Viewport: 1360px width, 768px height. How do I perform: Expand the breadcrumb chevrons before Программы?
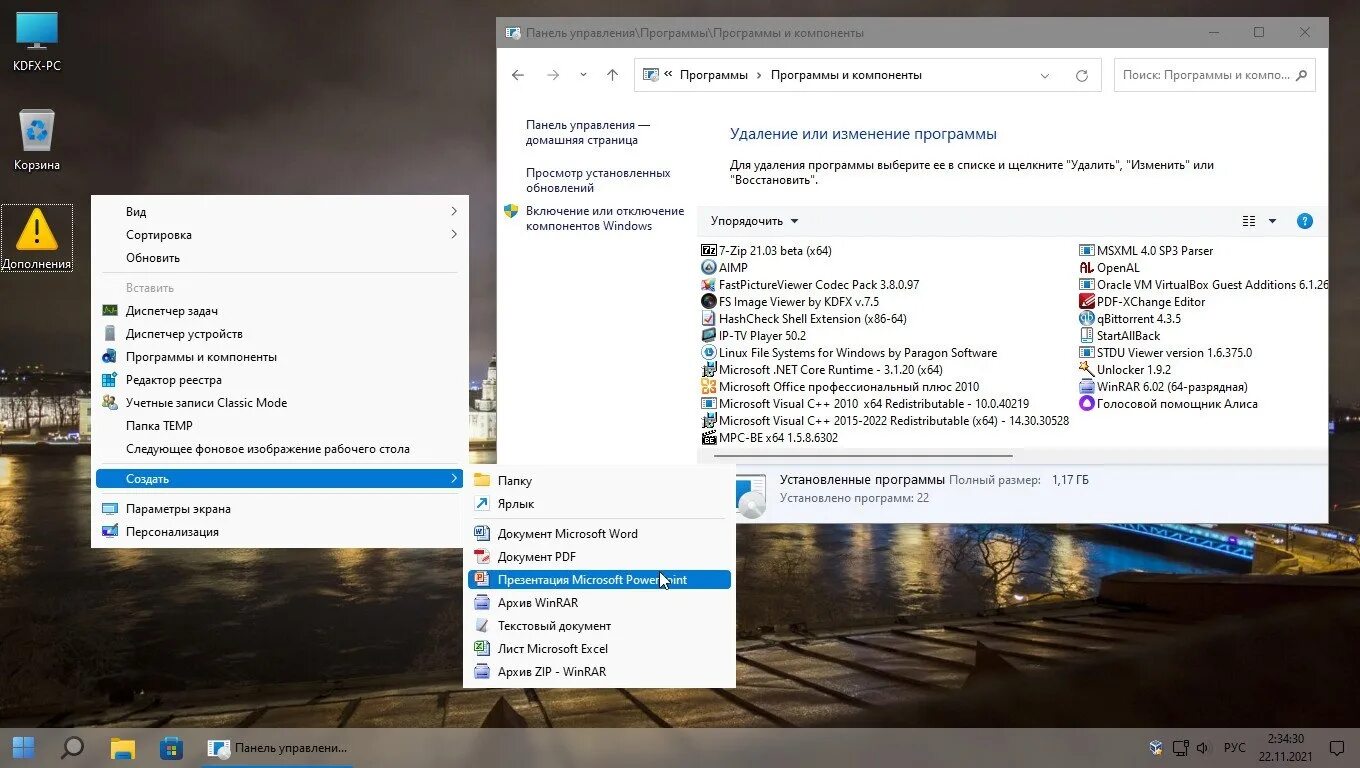coord(666,75)
